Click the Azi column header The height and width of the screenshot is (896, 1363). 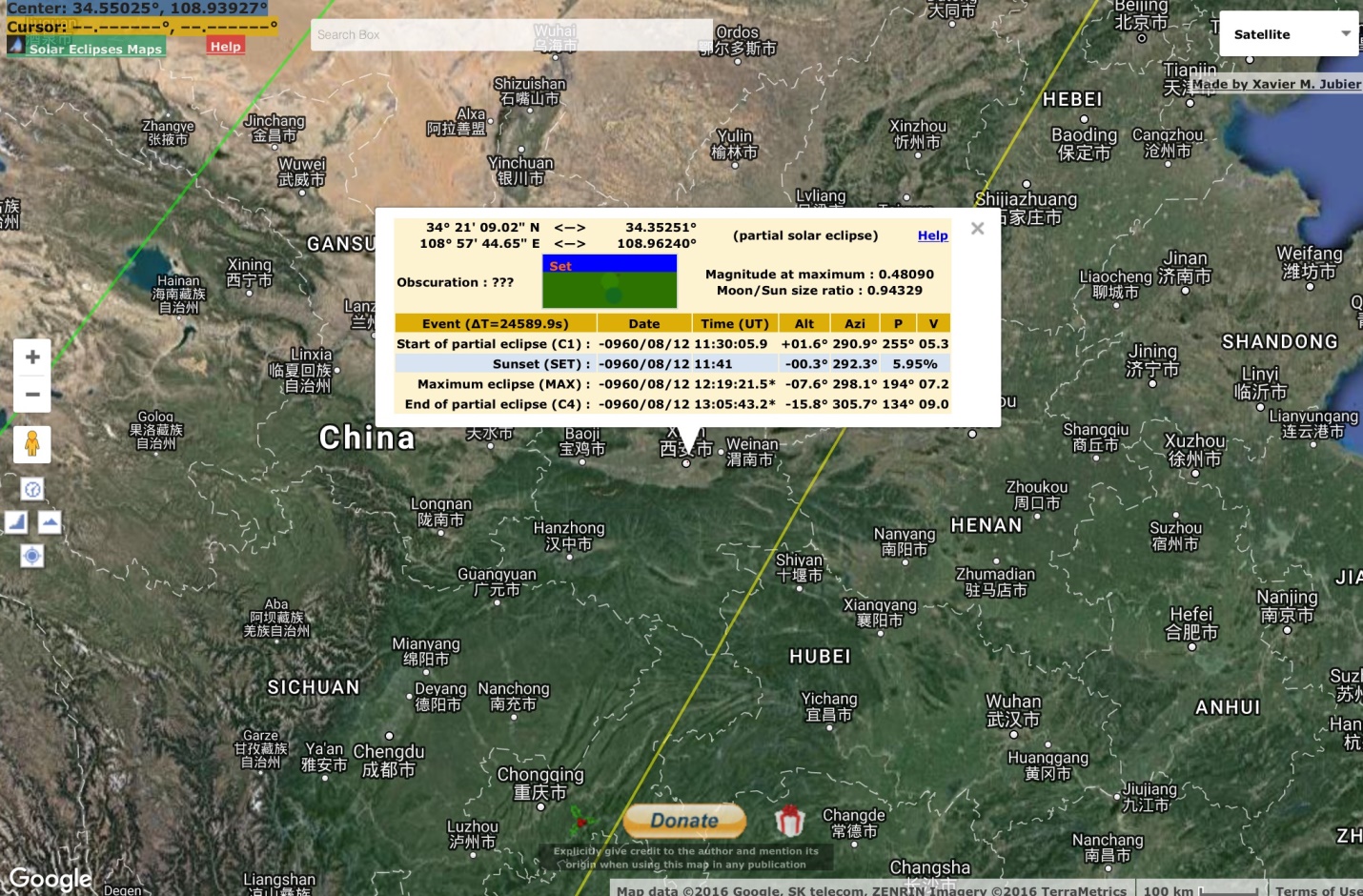[x=855, y=324]
